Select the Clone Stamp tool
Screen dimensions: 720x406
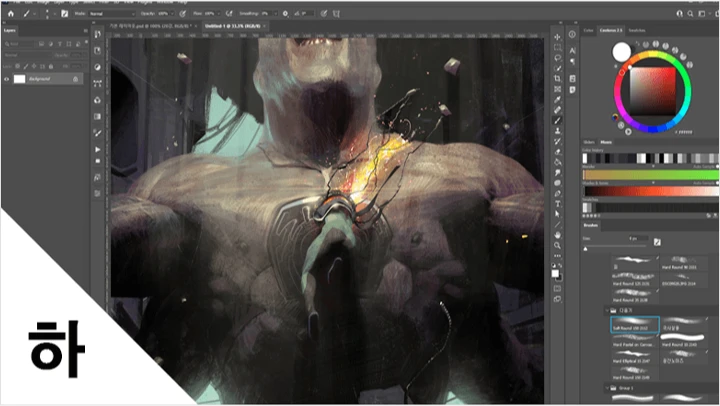tap(557, 131)
